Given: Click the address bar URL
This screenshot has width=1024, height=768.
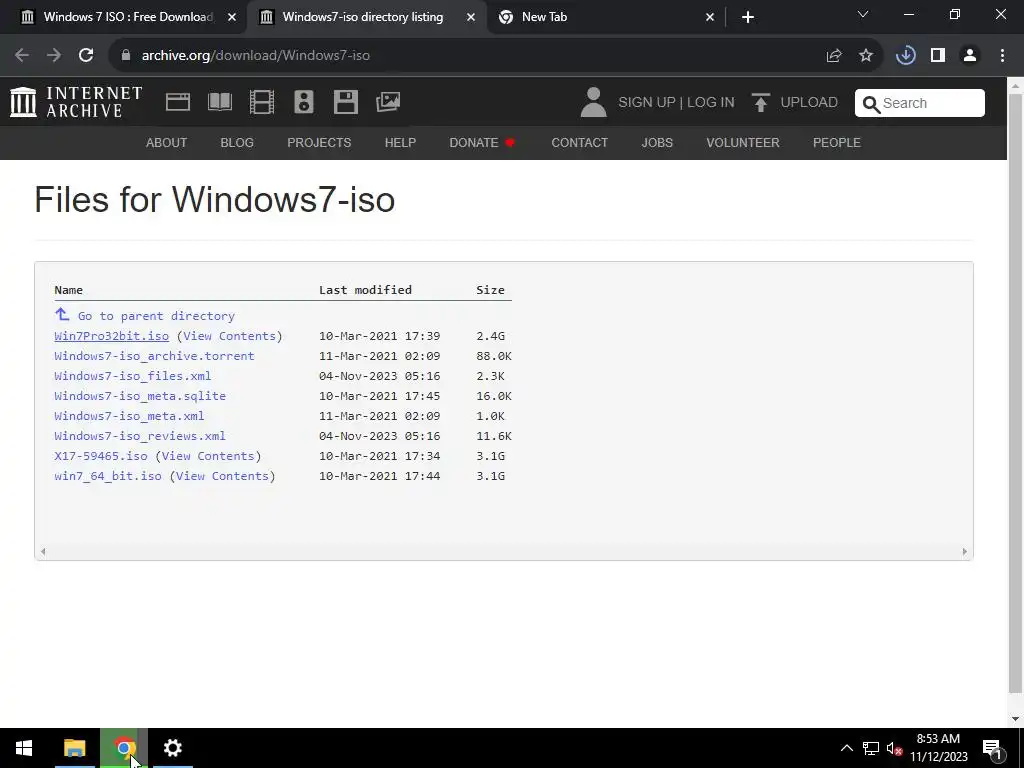Looking at the screenshot, I should click(x=256, y=56).
